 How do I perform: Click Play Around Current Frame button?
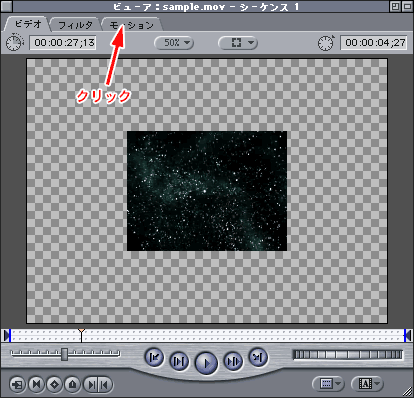[x=233, y=361]
